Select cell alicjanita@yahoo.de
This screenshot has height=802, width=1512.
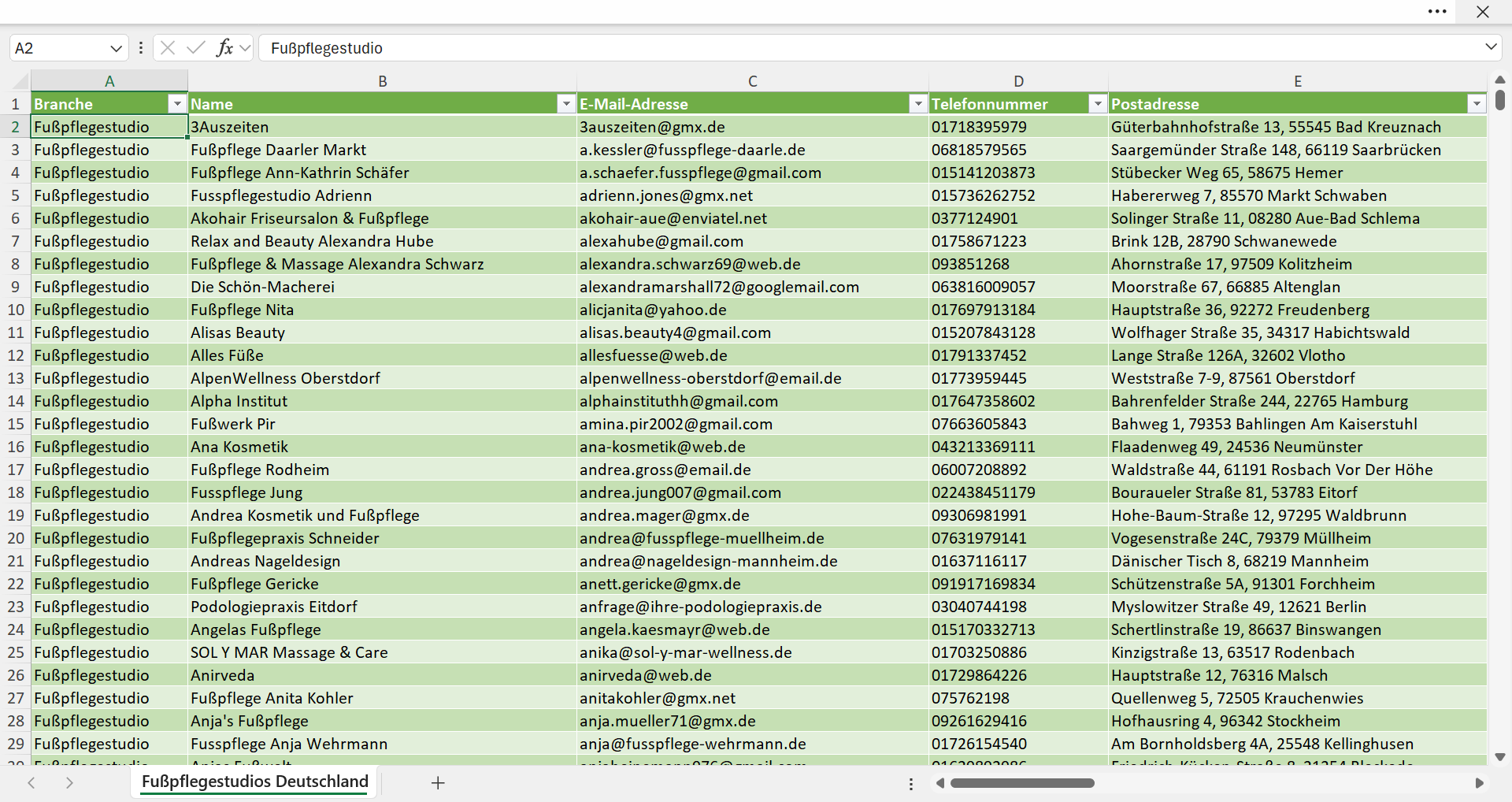(753, 310)
